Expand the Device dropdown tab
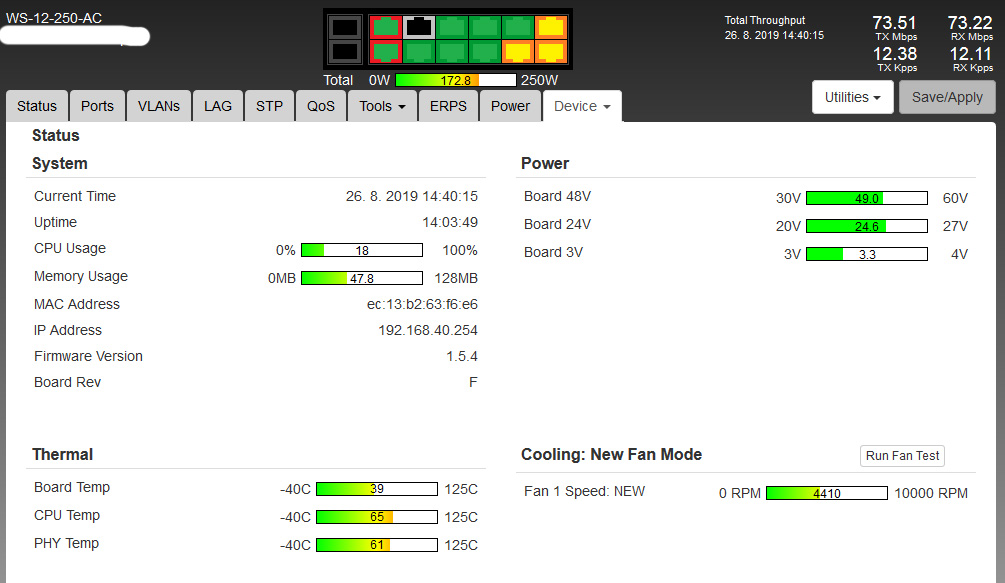Viewport: 1005px width, 583px height. tap(581, 106)
